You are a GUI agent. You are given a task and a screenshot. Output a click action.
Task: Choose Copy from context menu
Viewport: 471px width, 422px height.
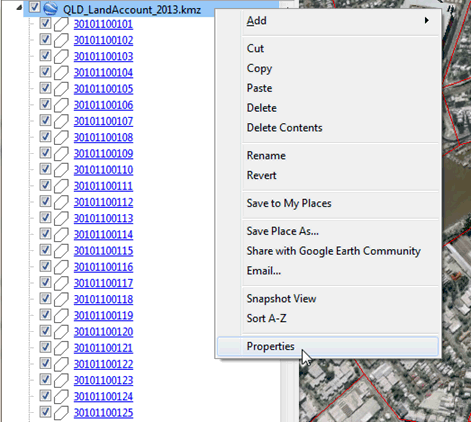coord(340,68)
